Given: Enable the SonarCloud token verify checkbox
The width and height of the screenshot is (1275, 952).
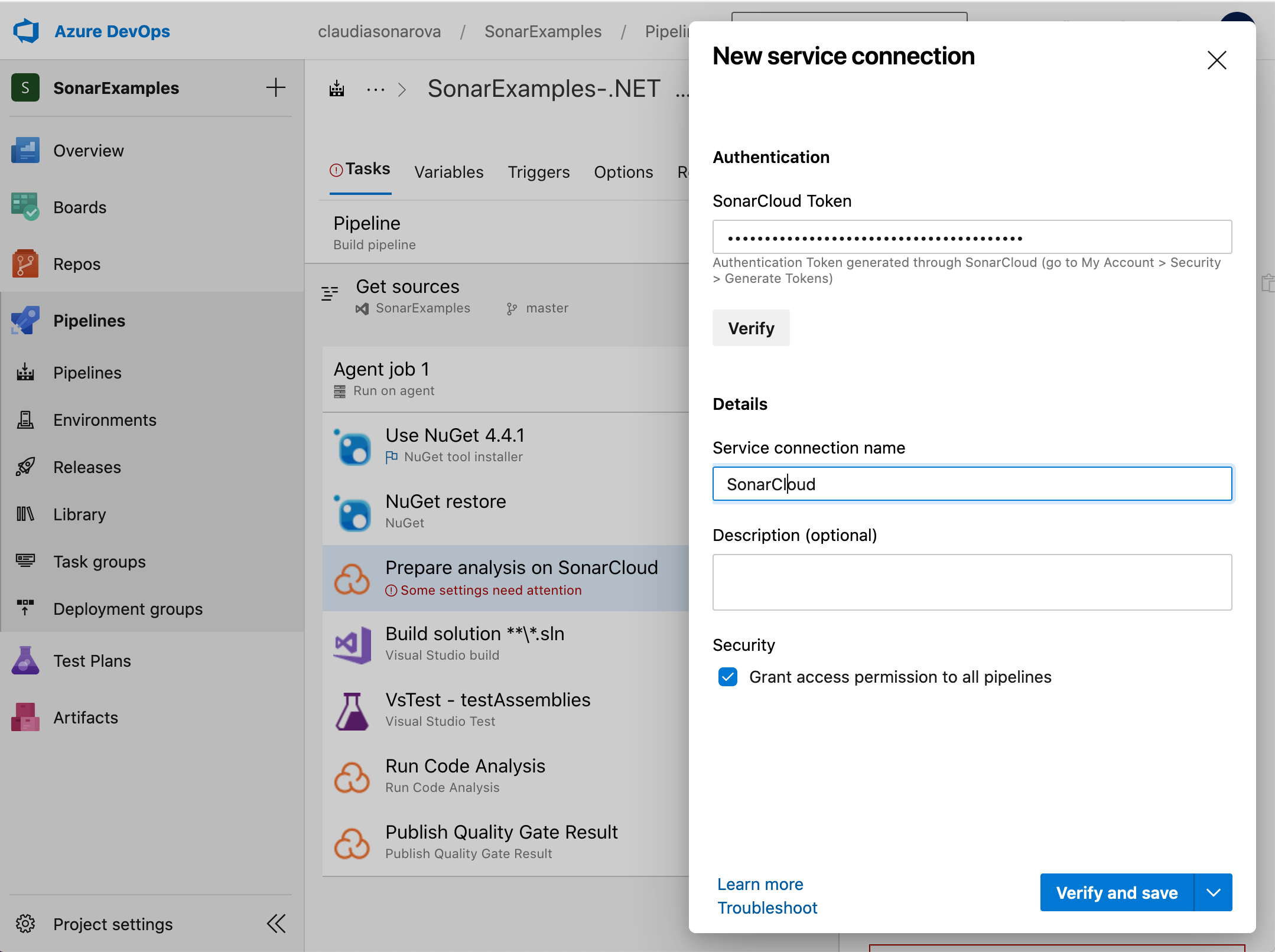Looking at the screenshot, I should 750,328.
